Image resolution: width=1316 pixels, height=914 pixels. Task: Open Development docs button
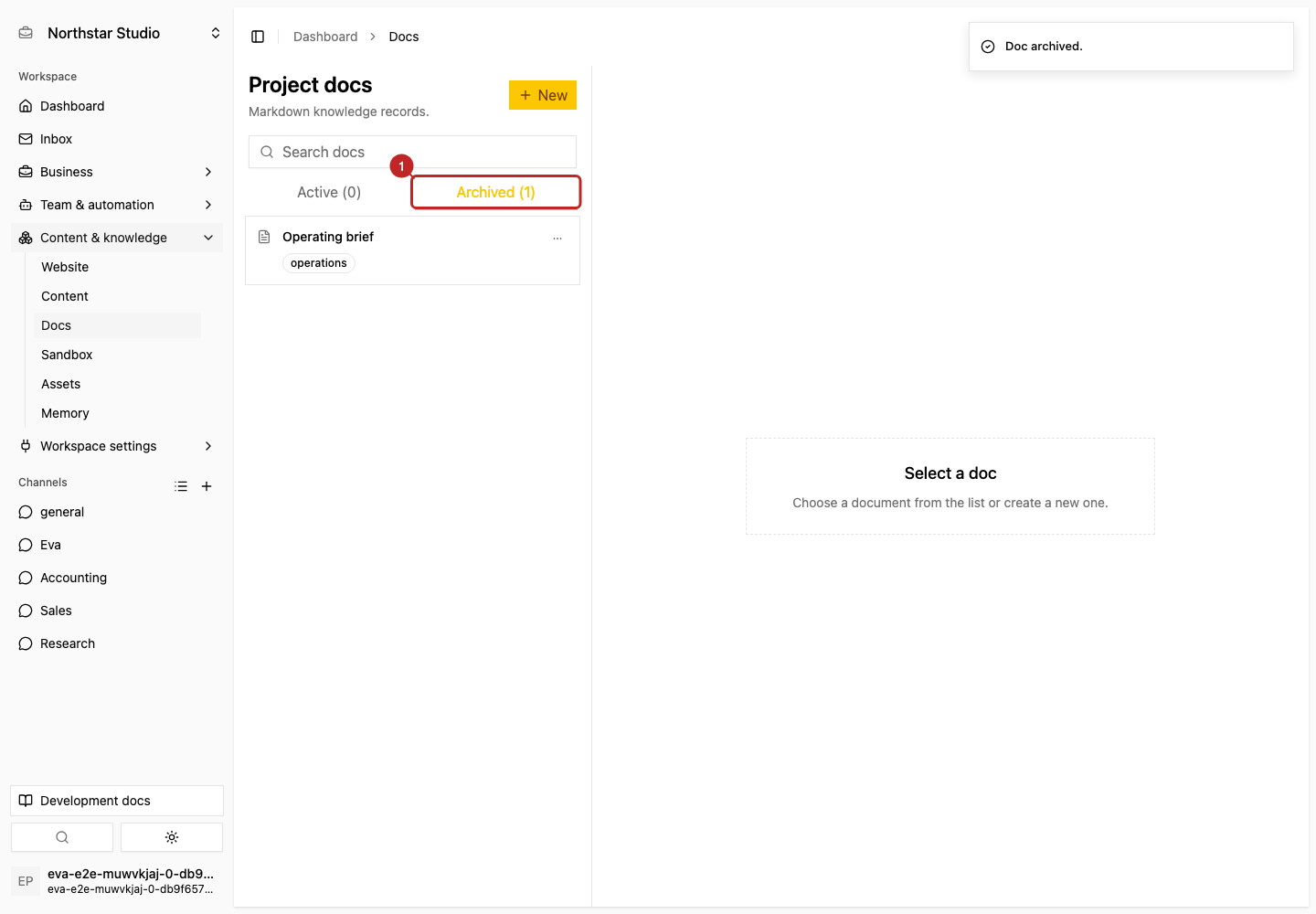coord(117,801)
